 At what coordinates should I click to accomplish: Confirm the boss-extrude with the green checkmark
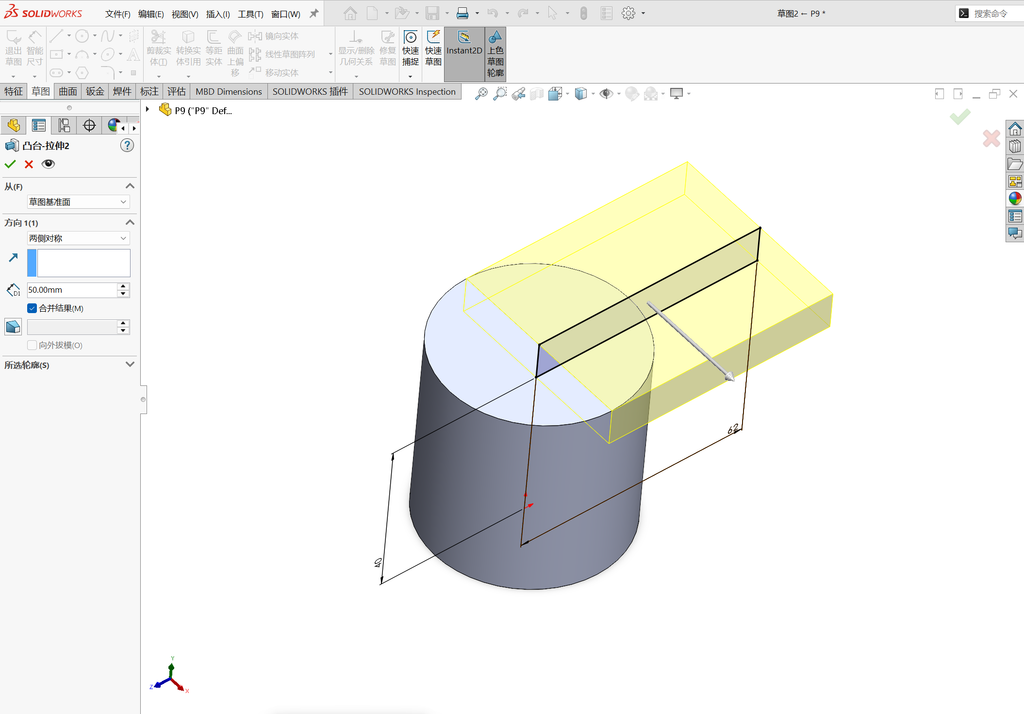click(x=10, y=164)
